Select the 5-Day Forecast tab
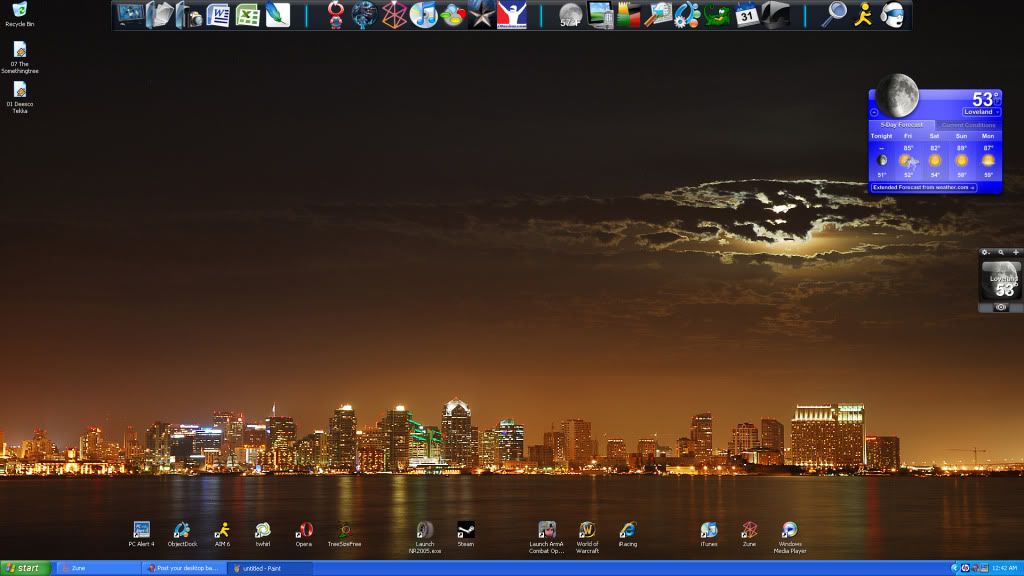 tap(901, 125)
